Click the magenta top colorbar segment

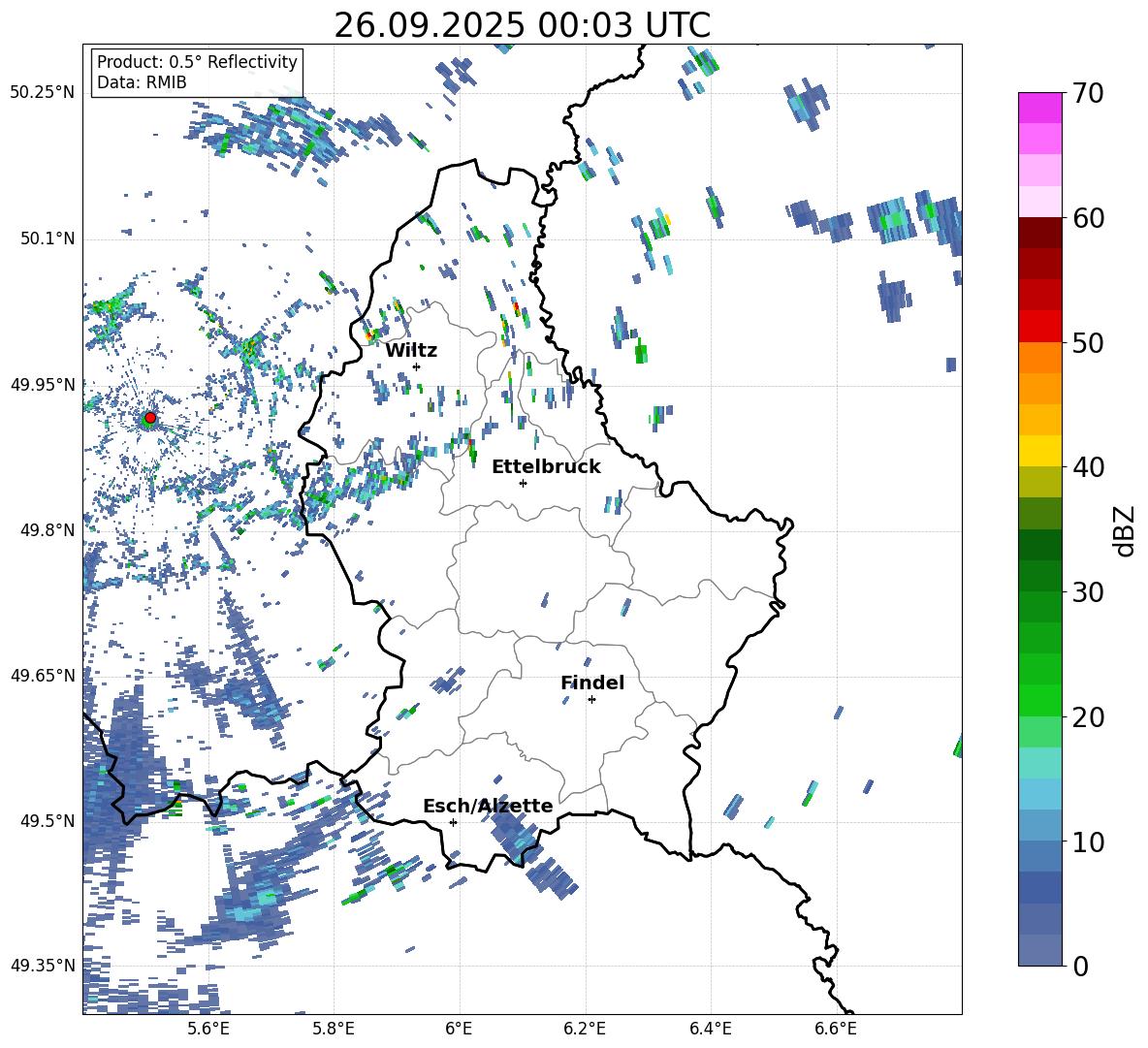click(x=1040, y=108)
